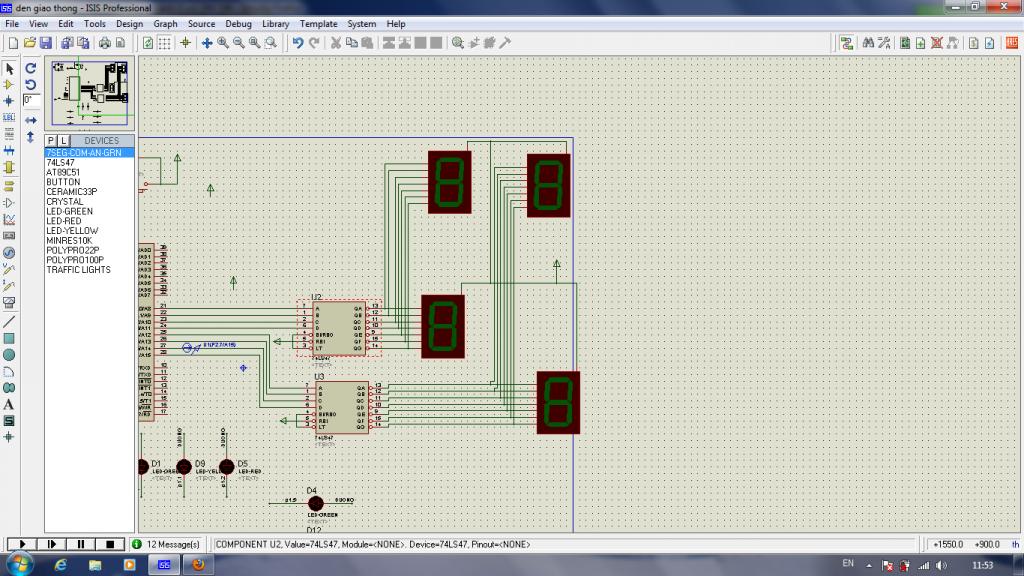Image resolution: width=1024 pixels, height=576 pixels.
Task: Click the Rotate Clockwise icon
Action: (31, 68)
